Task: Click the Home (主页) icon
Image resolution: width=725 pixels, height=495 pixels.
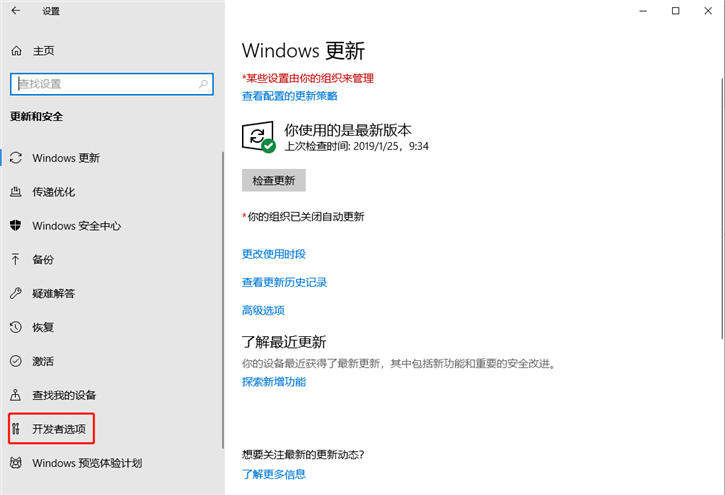Action: pos(16,50)
